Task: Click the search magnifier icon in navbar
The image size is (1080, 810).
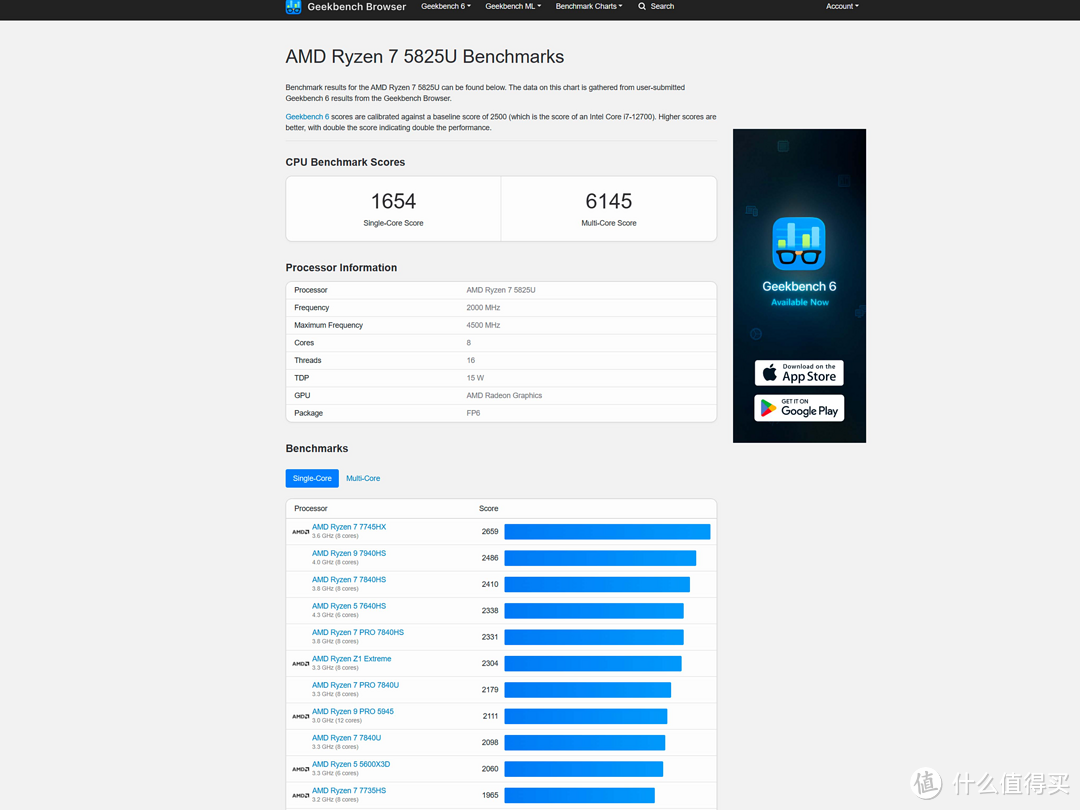Action: 642,6
